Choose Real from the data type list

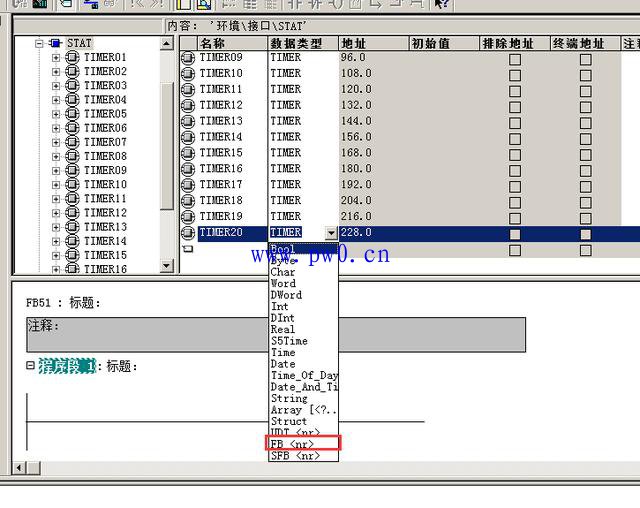tap(303, 329)
